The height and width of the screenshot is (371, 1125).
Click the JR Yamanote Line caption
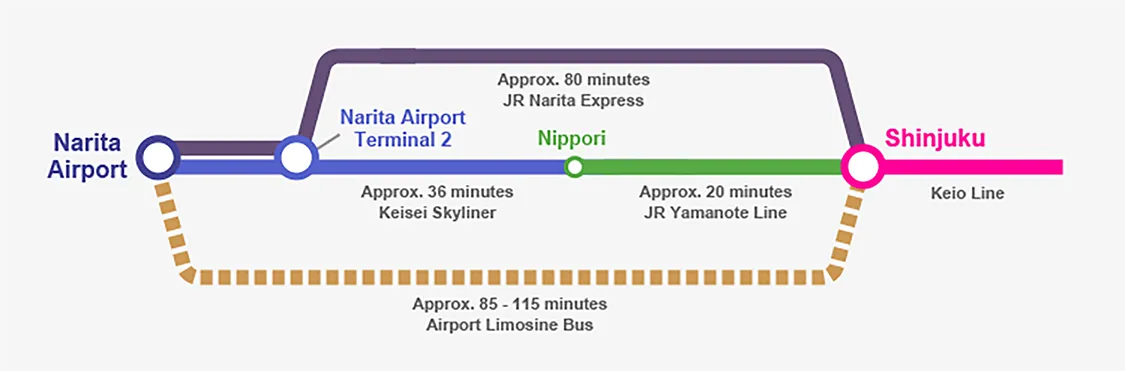715,214
